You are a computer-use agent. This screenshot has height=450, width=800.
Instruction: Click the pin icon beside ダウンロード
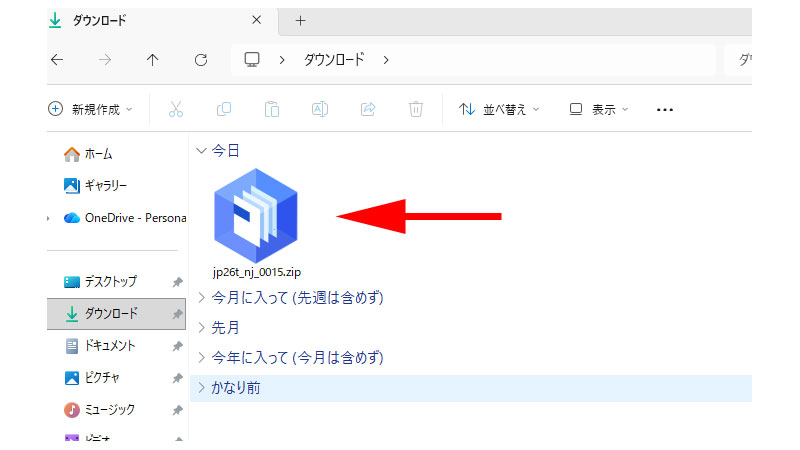177,314
